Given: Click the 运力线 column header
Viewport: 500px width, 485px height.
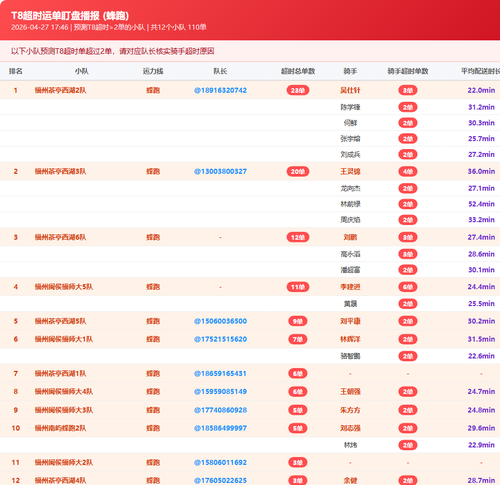Looking at the screenshot, I should point(153,71).
